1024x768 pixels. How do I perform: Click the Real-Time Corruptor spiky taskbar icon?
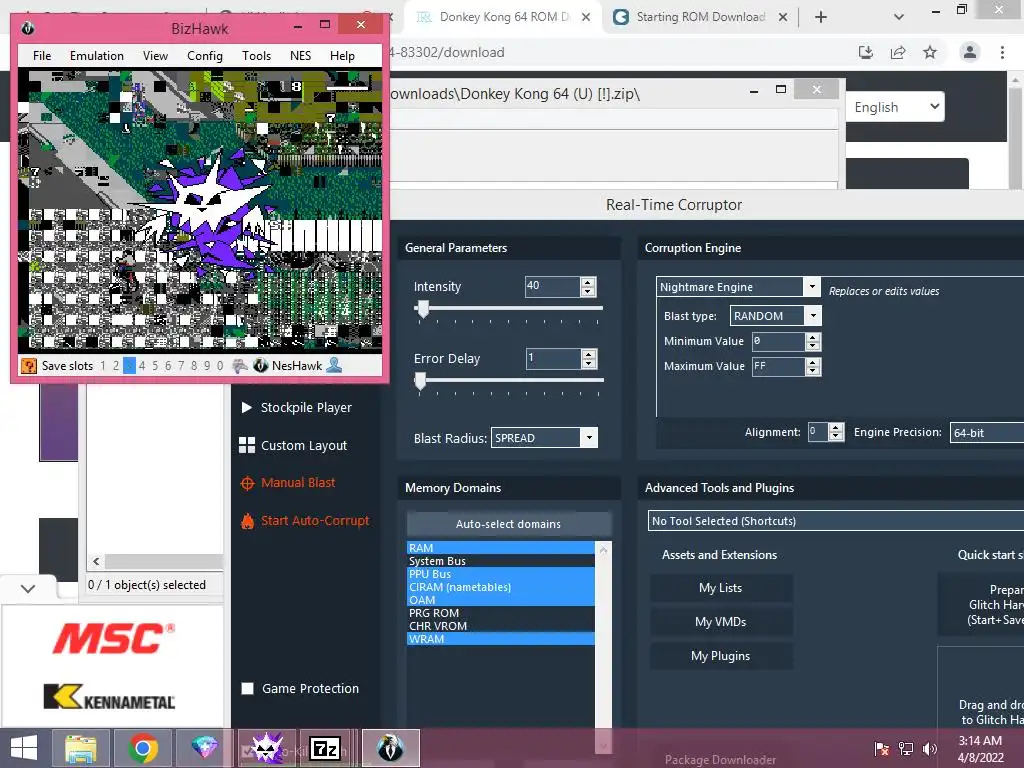266,748
